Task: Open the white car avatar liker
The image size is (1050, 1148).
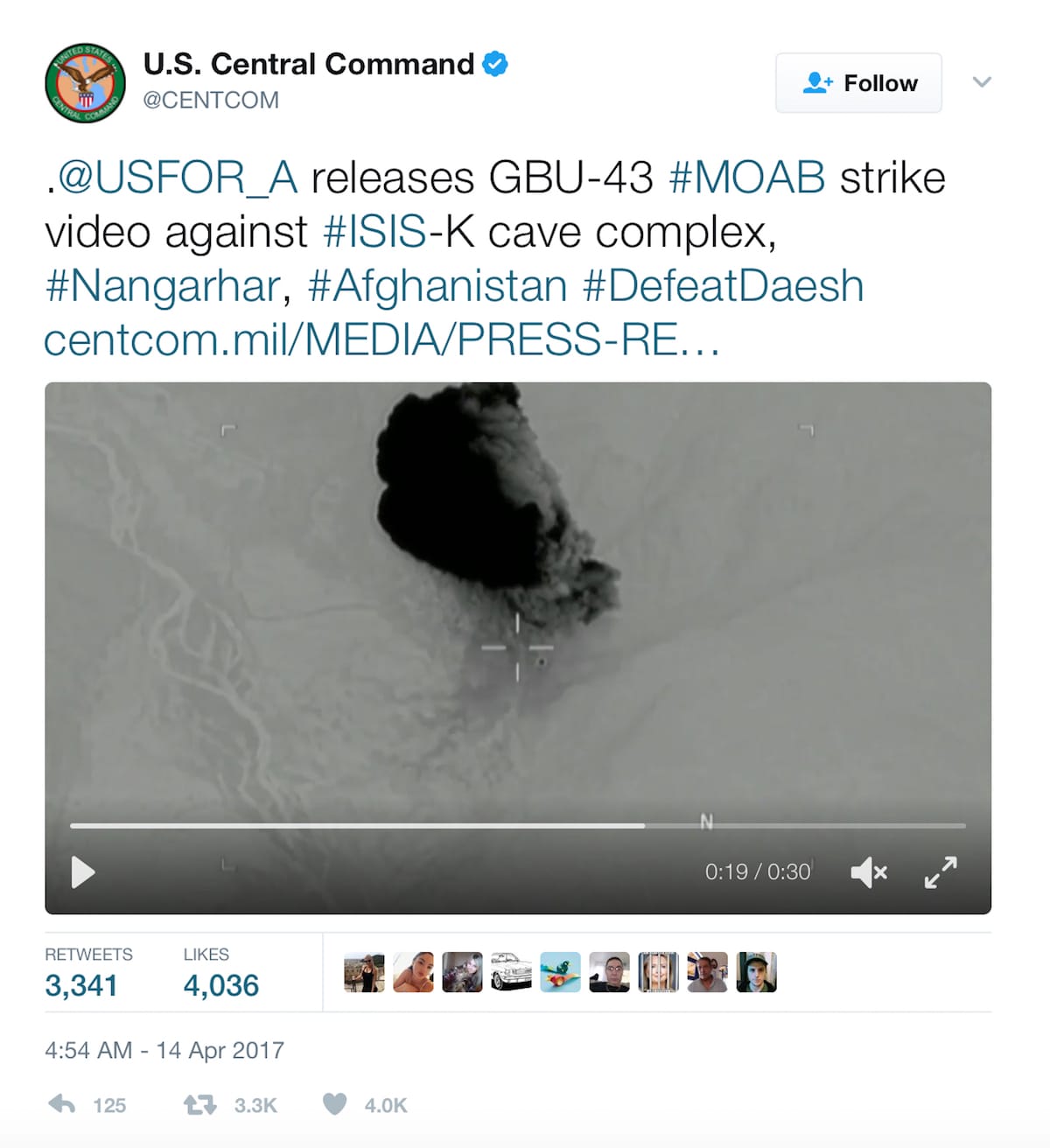Action: (511, 972)
